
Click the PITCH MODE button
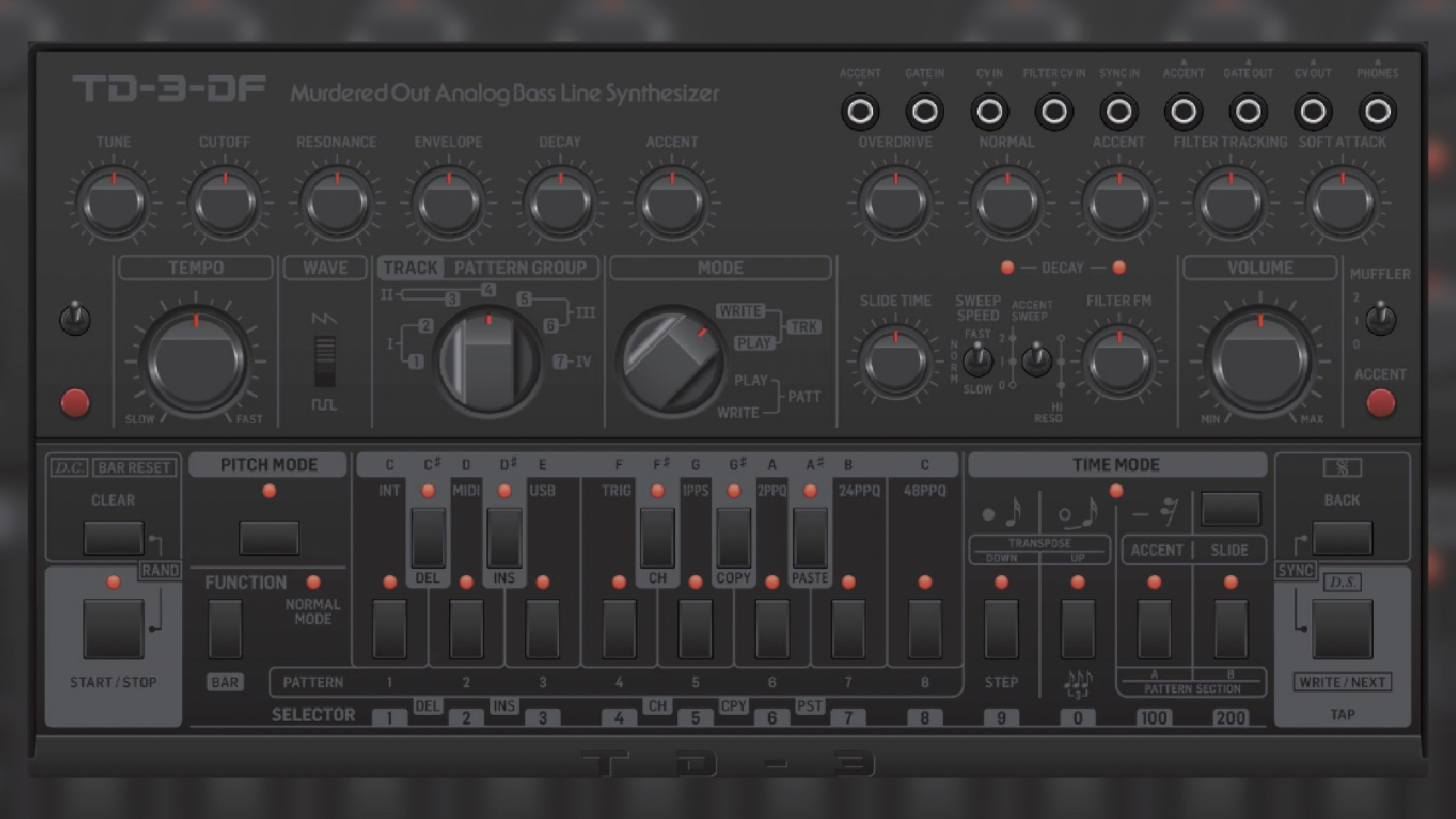pos(269,538)
